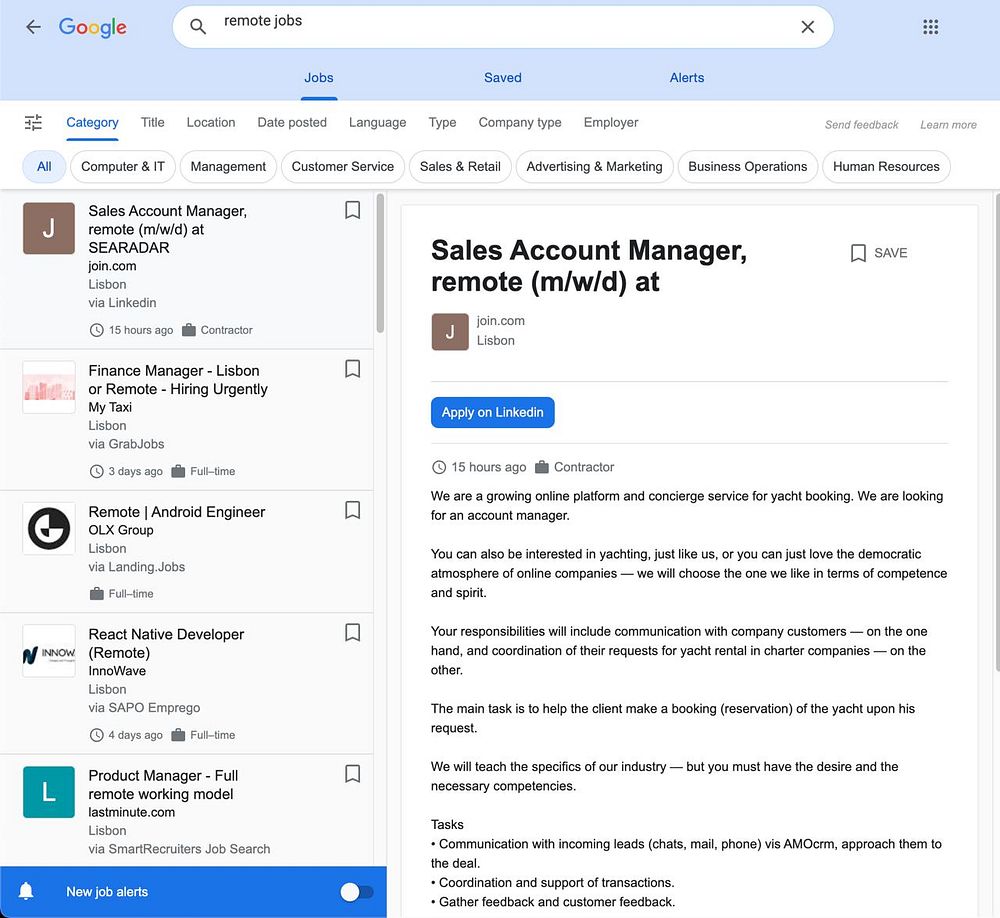The image size is (1000, 918).
Task: Open the Google logo homepage
Action: [92, 27]
